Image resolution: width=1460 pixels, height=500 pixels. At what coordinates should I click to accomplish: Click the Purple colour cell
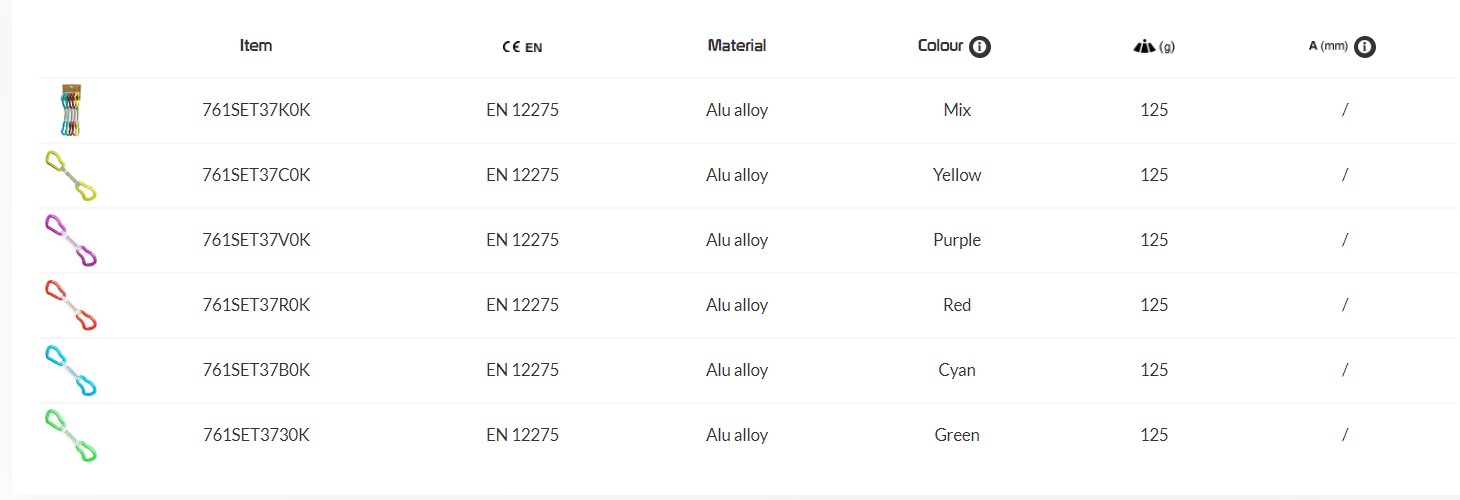point(957,240)
